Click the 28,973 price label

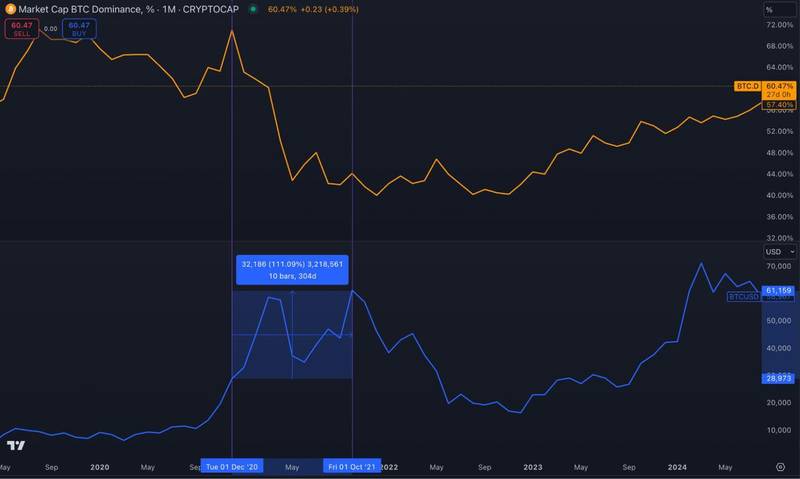point(778,378)
